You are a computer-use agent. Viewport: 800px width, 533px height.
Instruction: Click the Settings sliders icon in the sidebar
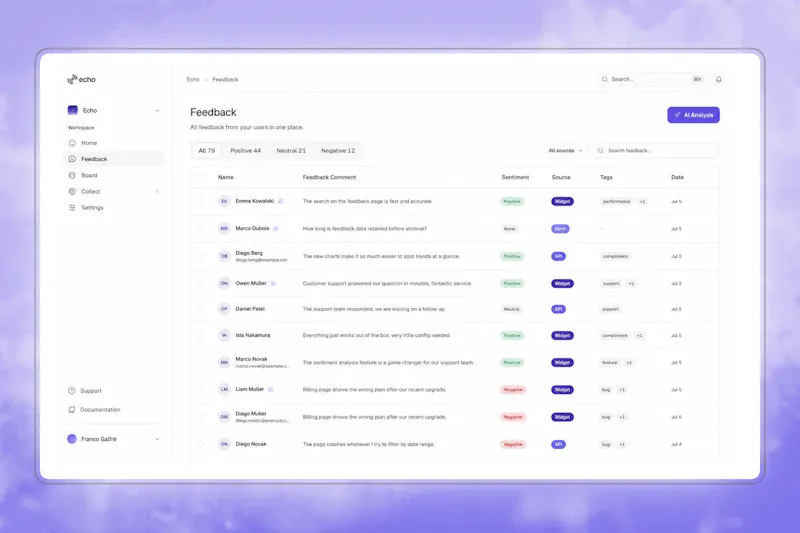[x=72, y=208]
